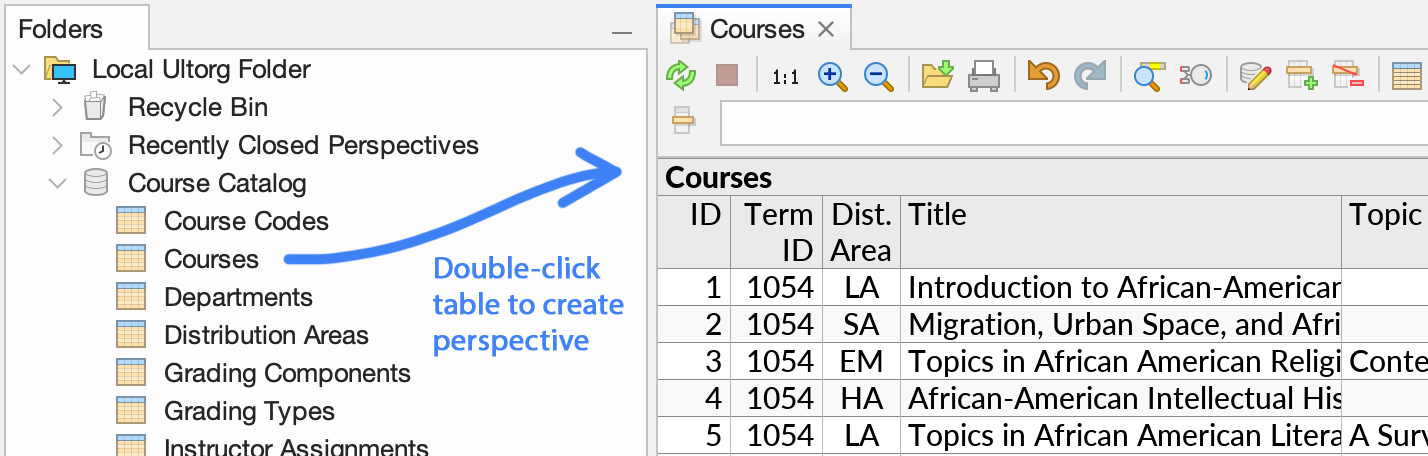This screenshot has height=456, width=1428.
Task: Click the SA distribution area cell
Action: click(861, 324)
